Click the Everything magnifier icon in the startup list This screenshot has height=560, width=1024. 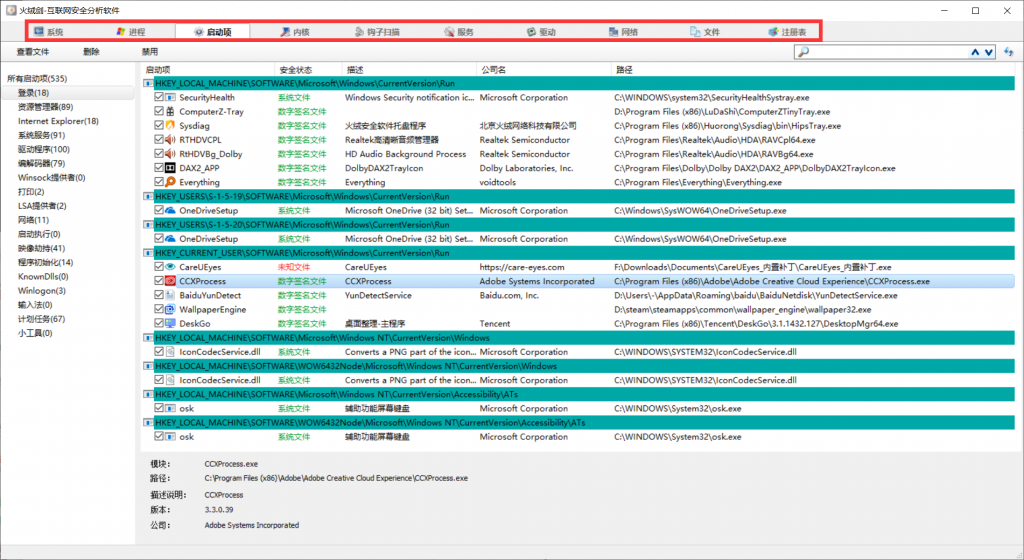coord(170,183)
